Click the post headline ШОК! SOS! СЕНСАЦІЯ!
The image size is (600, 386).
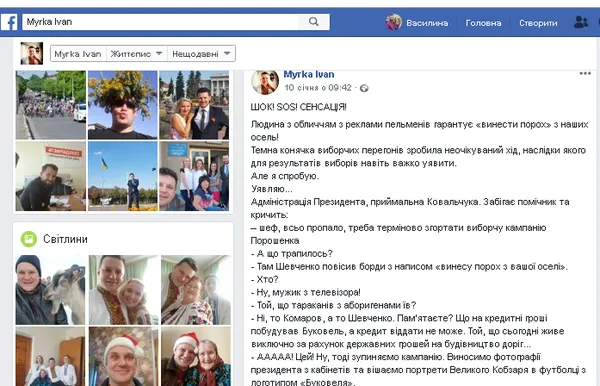pos(298,107)
